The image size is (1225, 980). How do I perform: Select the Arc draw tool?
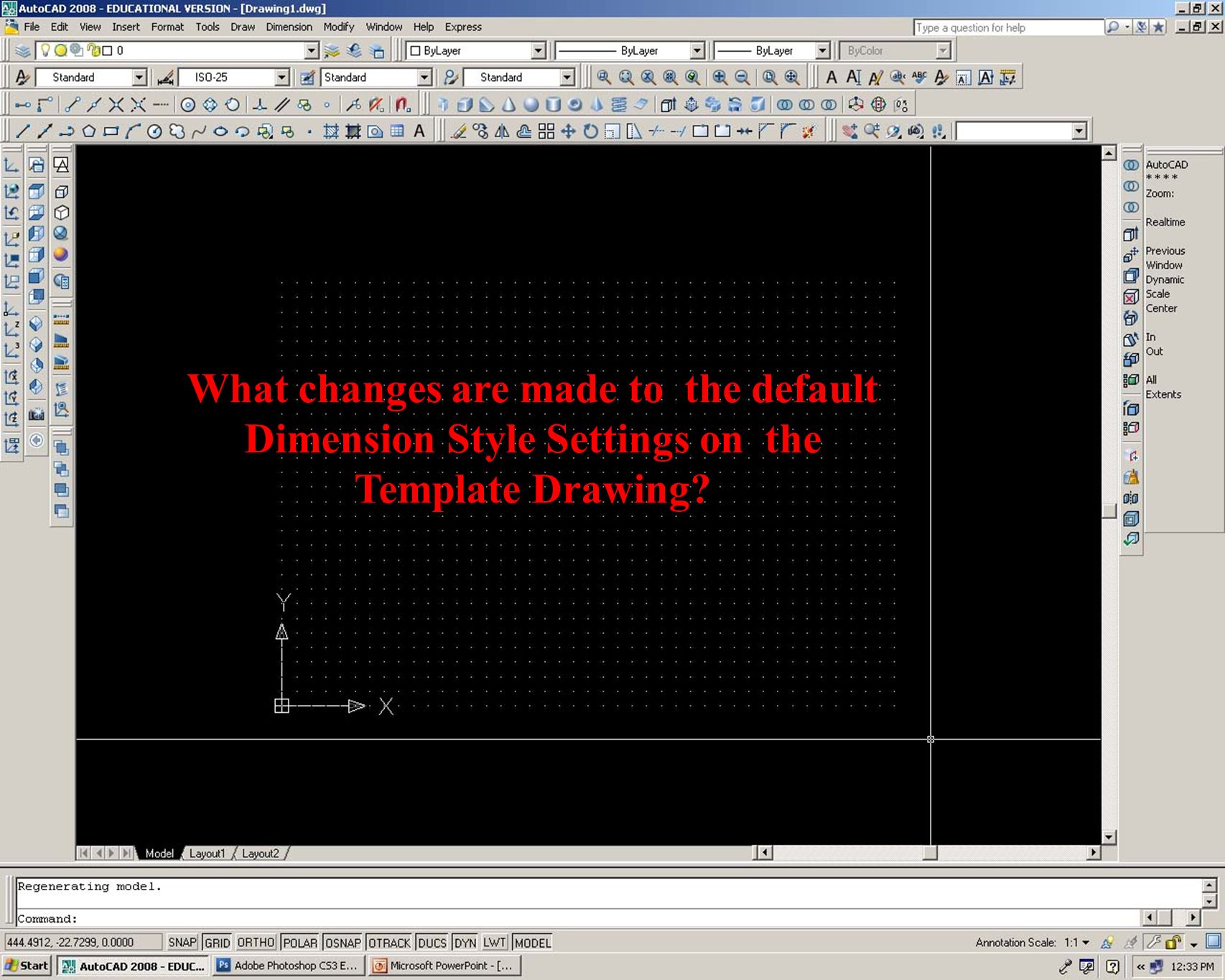133,131
